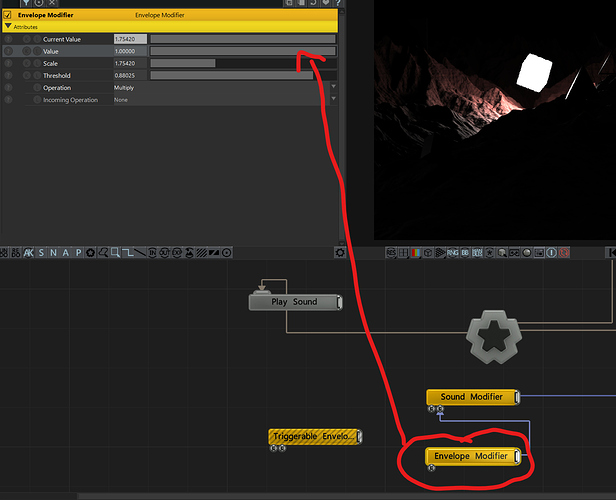Click the RGB color channels icon
Viewport: 616px width, 500px height.
click(416, 253)
